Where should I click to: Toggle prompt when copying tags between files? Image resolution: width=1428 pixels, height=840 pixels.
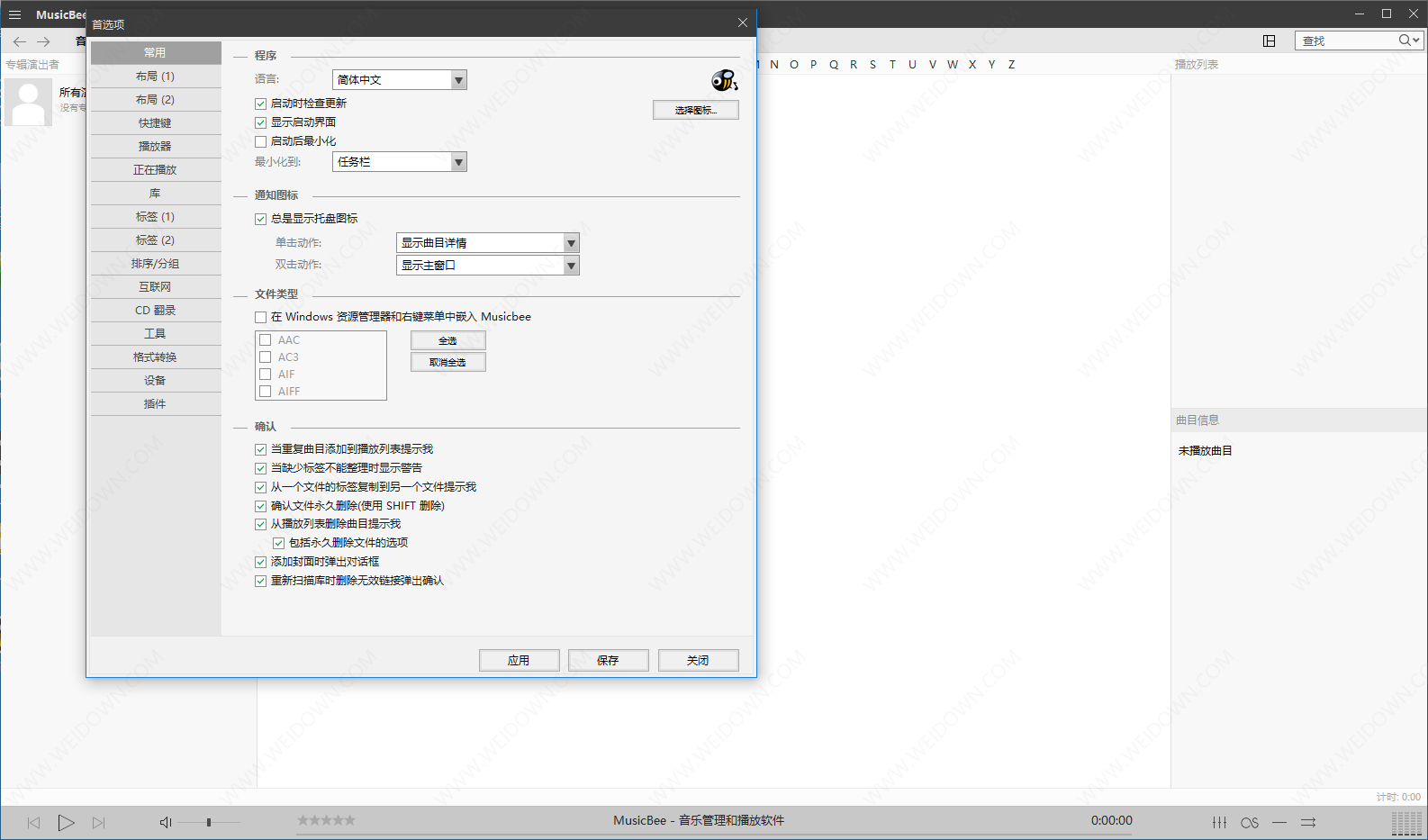pos(261,487)
